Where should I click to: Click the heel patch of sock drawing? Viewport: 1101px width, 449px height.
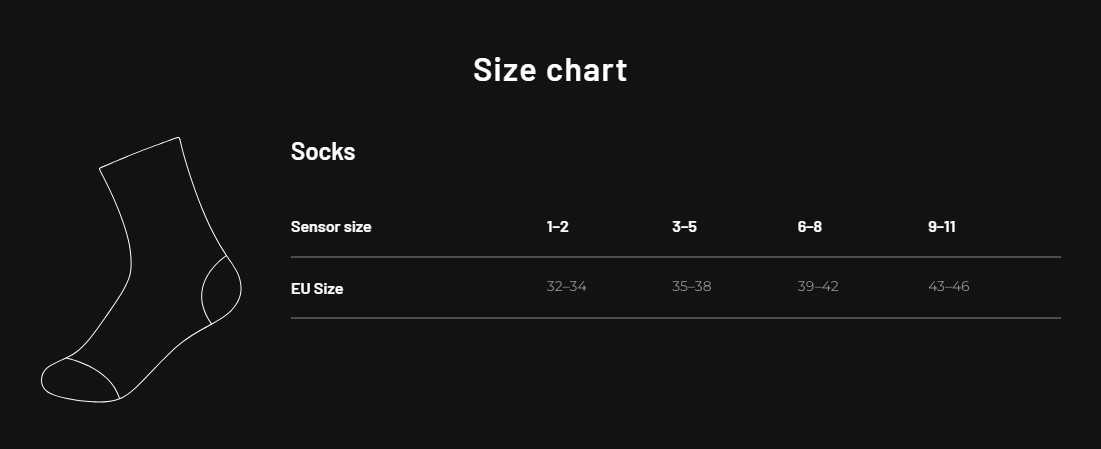[x=222, y=289]
